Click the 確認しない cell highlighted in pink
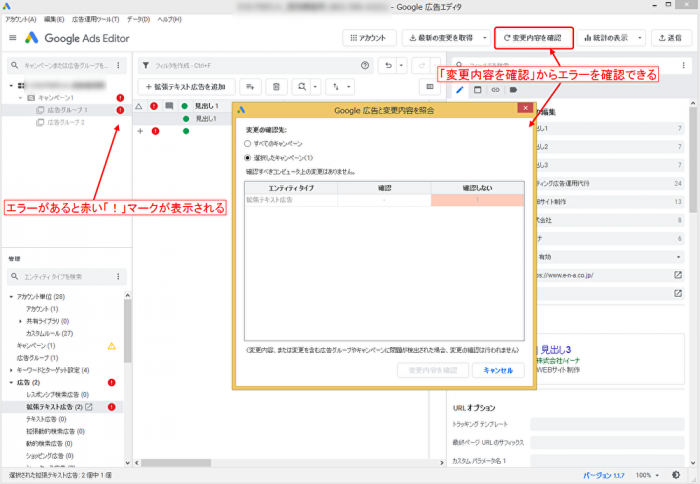 tap(477, 200)
